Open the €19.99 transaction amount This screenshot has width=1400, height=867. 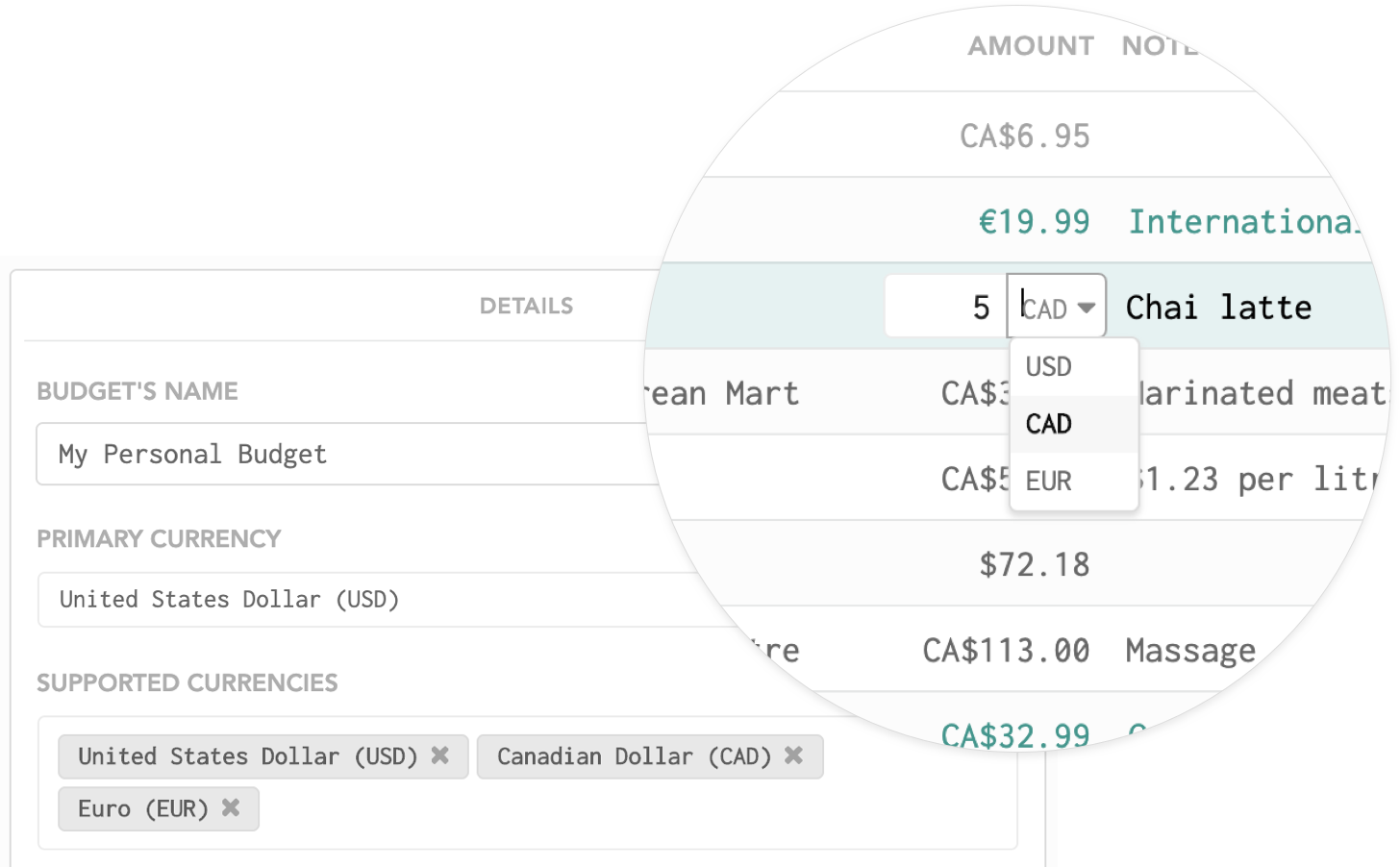1035,222
